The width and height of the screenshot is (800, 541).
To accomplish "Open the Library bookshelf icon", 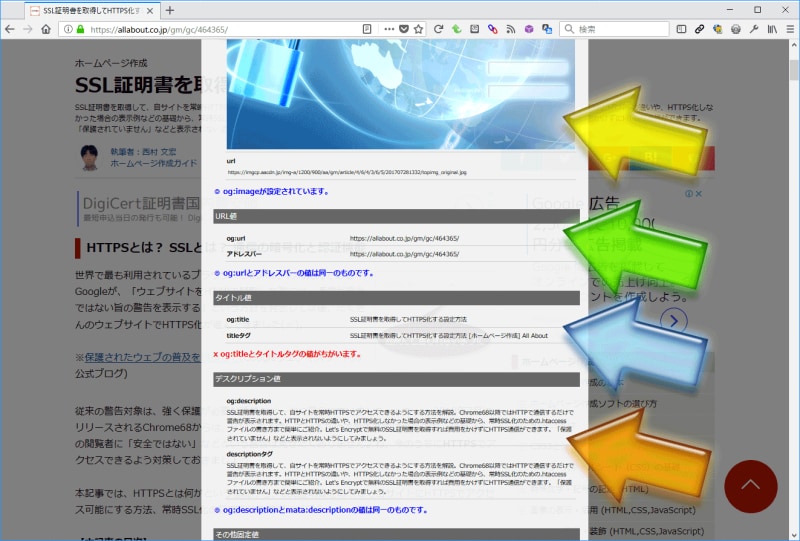I will [x=772, y=29].
